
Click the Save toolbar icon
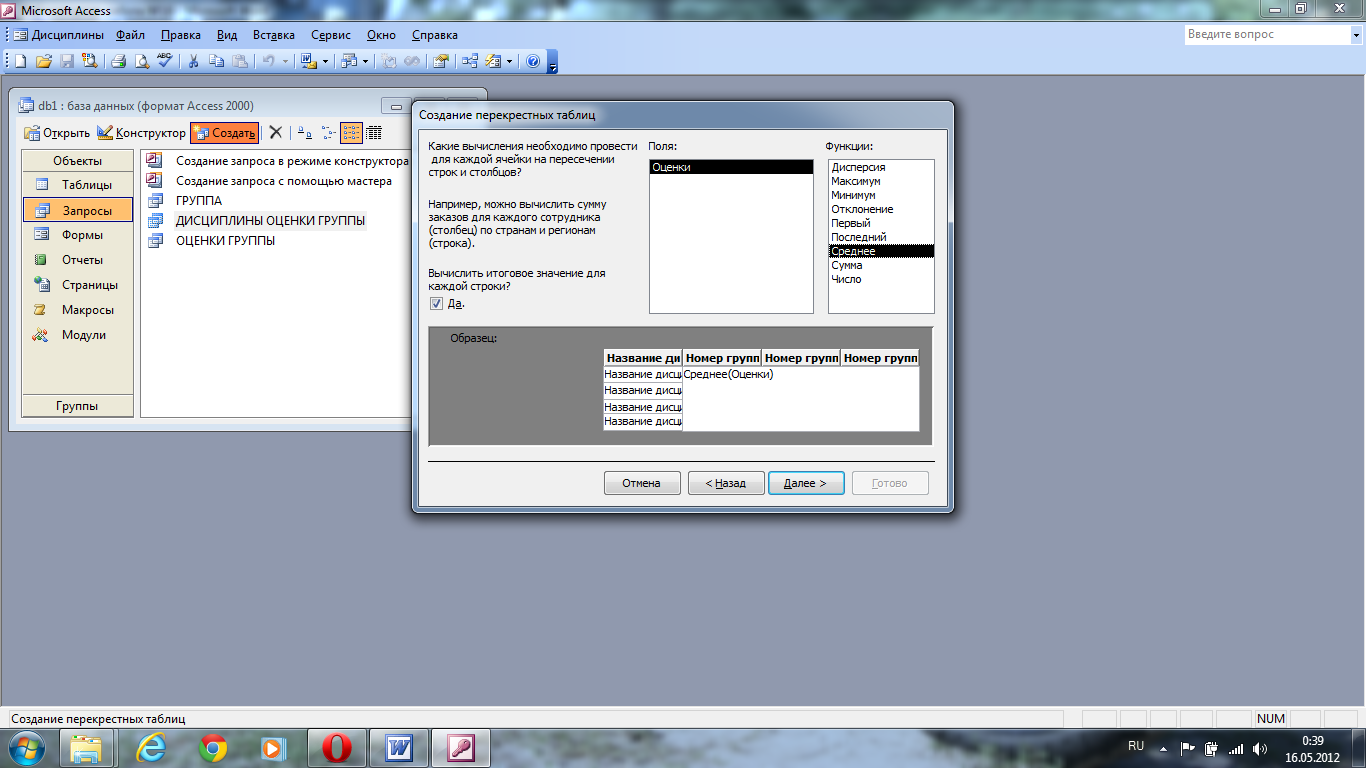coord(67,61)
